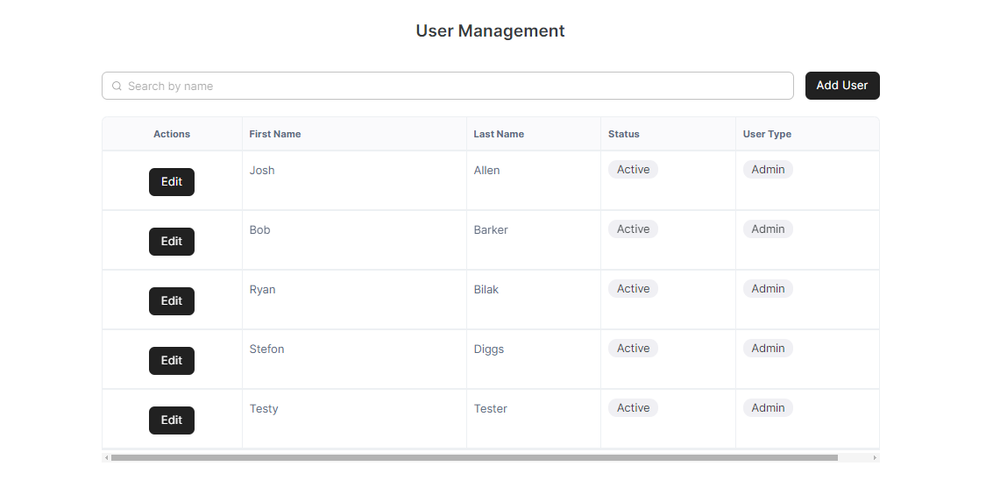
Task: Click the horizontal scrollbar thumb
Action: coord(474,458)
